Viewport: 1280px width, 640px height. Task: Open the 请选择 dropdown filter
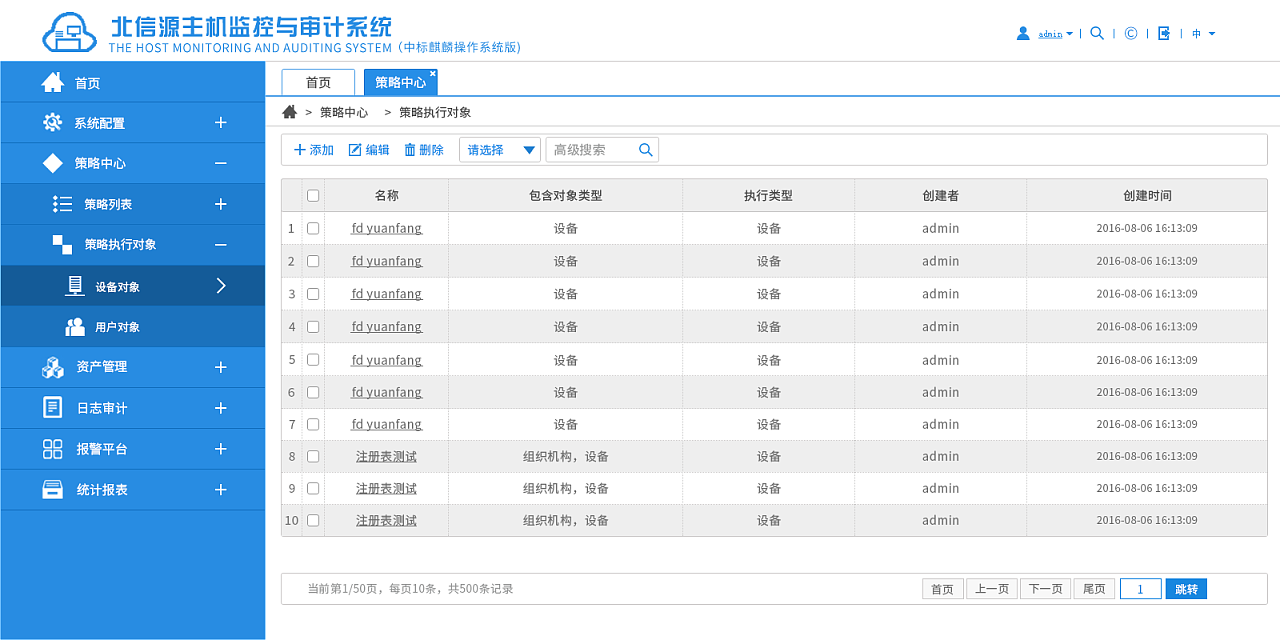499,149
